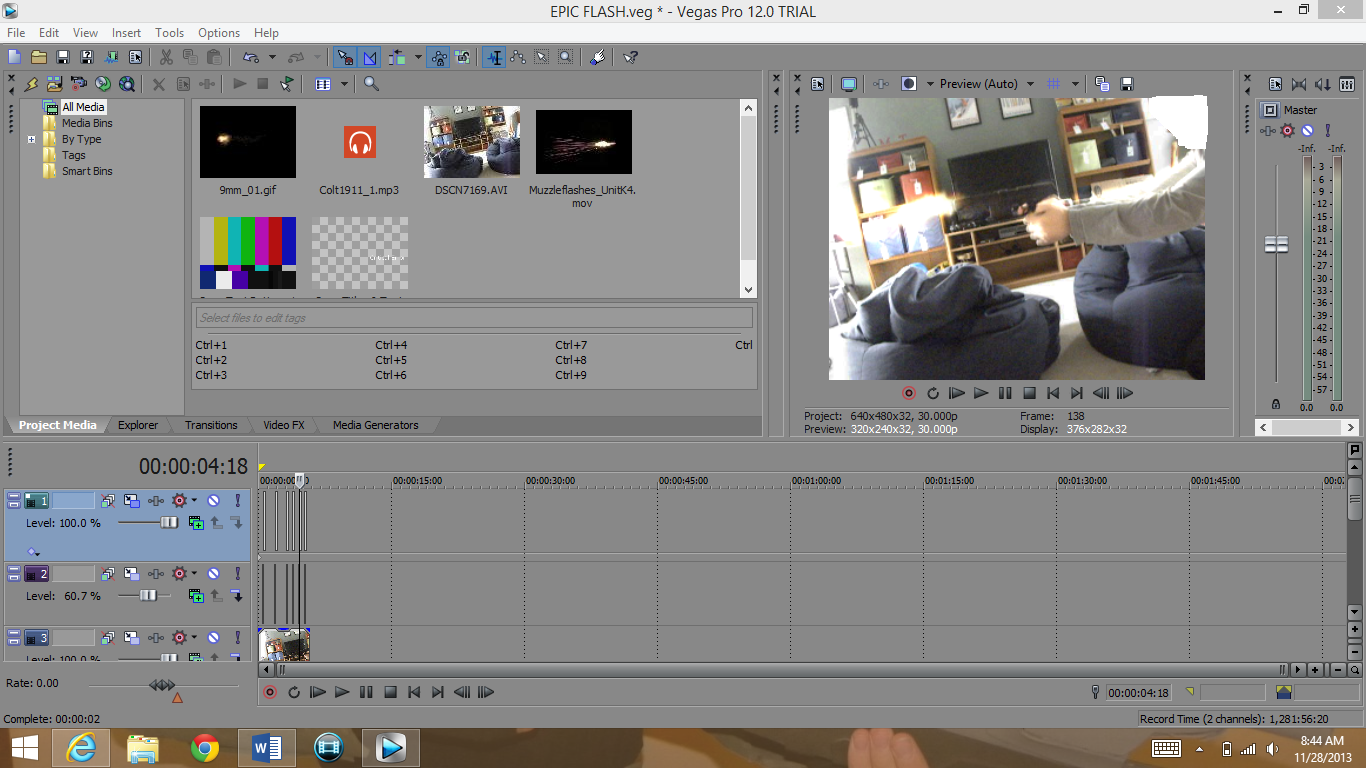Image resolution: width=1366 pixels, height=768 pixels.
Task: Open Split Screen View dropdown arrow
Action: pyautogui.click(x=929, y=84)
